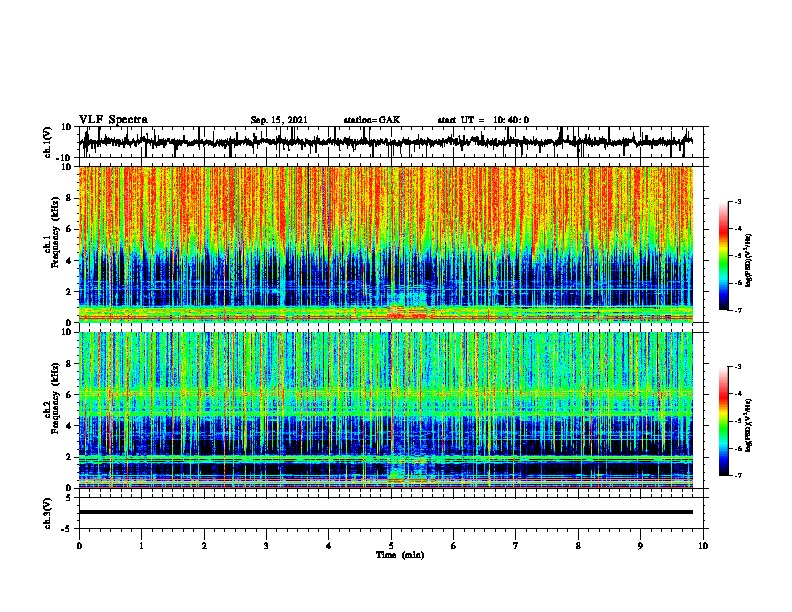Click time axis tick label "1"
Image resolution: width=792 pixels, height=612 pixels.
(141, 546)
